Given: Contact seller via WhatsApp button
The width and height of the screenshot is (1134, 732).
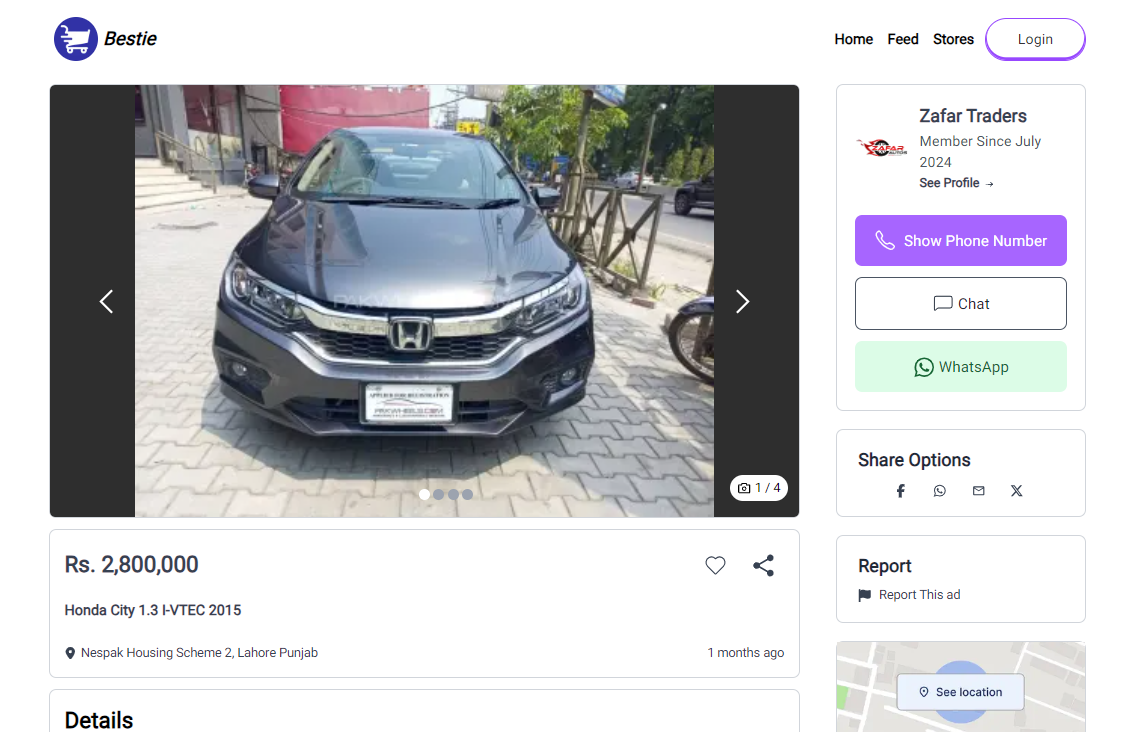Looking at the screenshot, I should tap(960, 367).
